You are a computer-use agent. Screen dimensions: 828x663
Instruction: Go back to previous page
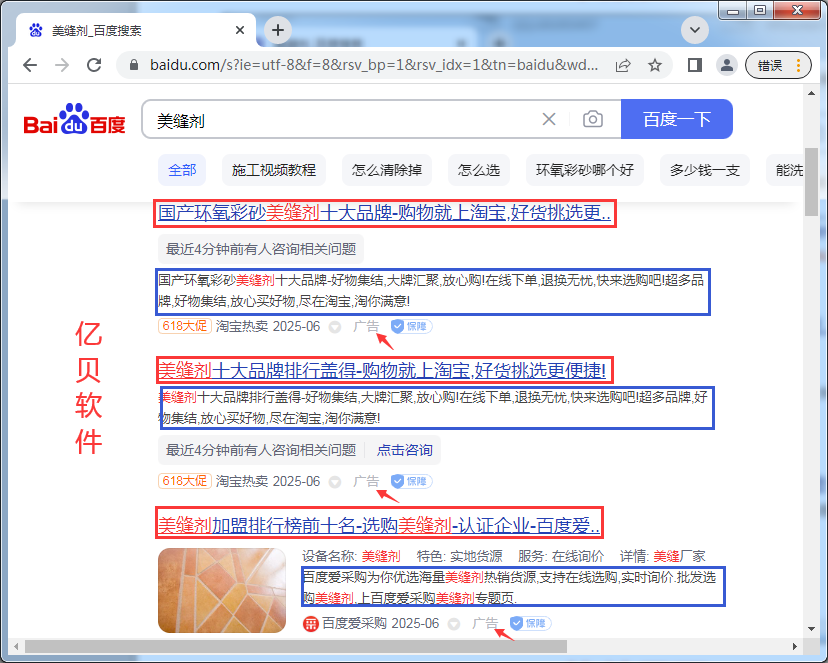point(30,65)
